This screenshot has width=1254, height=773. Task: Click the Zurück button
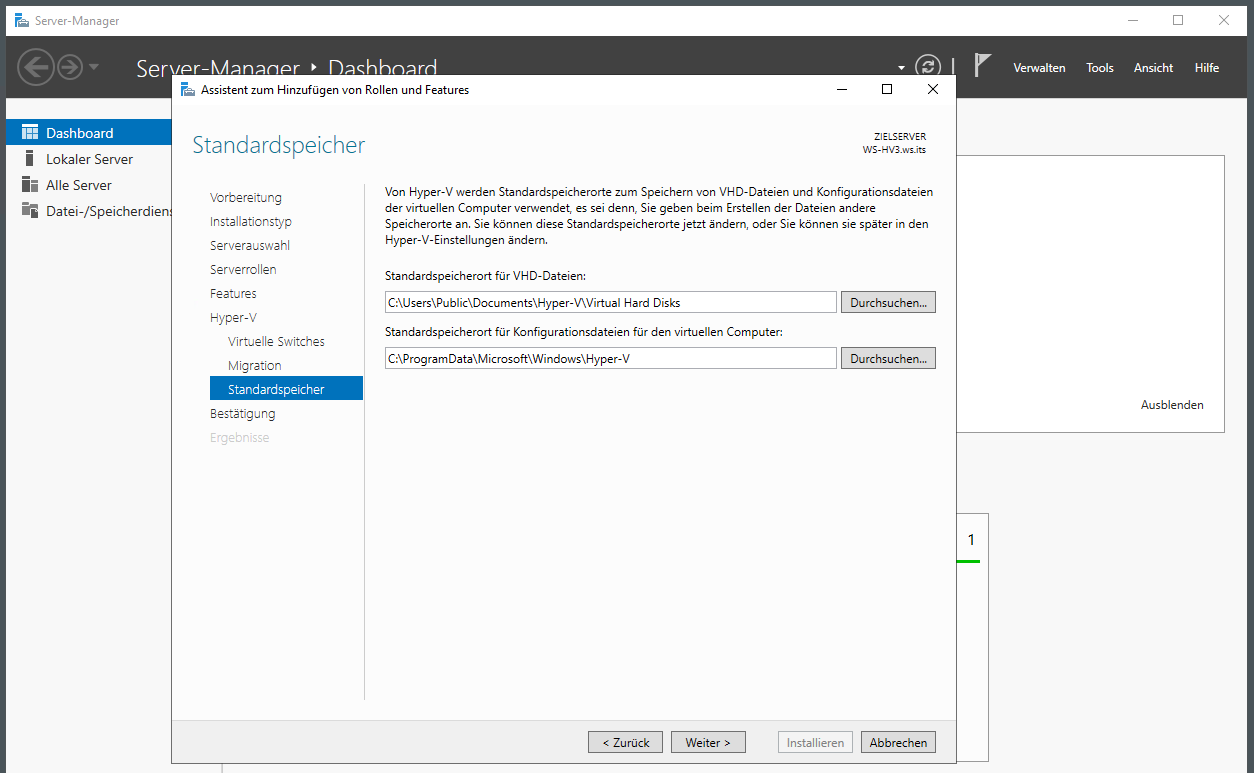[625, 742]
